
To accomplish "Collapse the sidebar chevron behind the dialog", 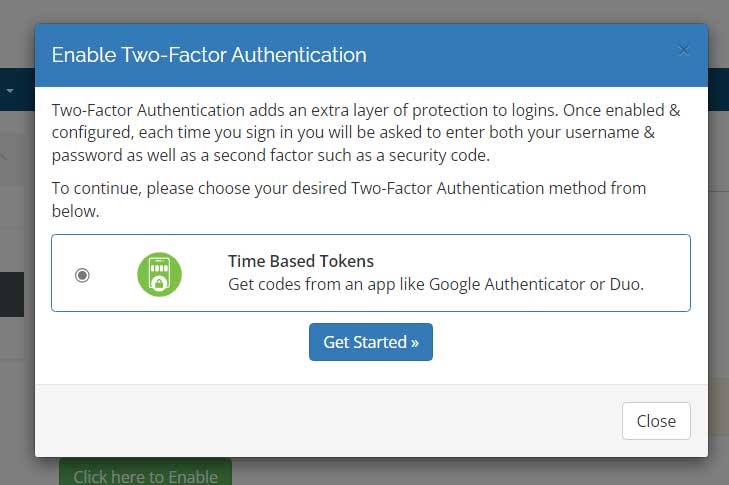I will [5, 157].
